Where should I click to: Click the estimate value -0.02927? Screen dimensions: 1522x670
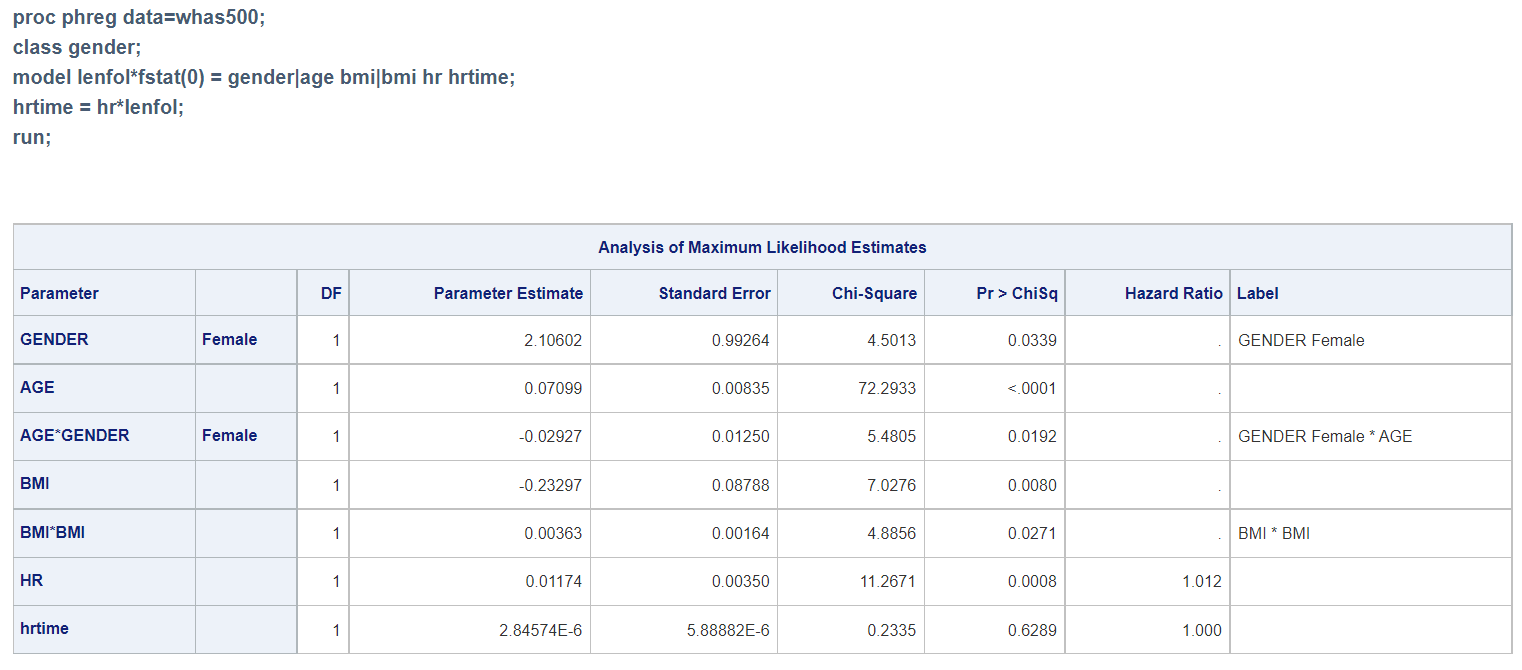(x=550, y=436)
